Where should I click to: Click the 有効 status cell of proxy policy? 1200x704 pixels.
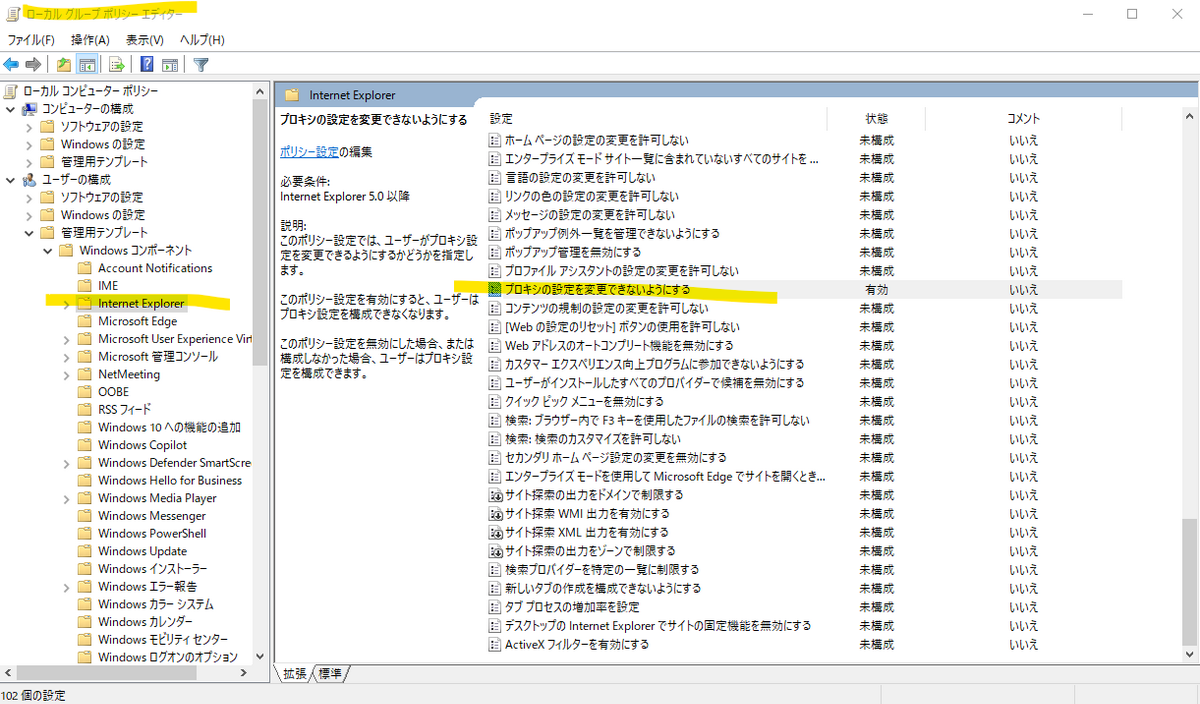(876, 289)
